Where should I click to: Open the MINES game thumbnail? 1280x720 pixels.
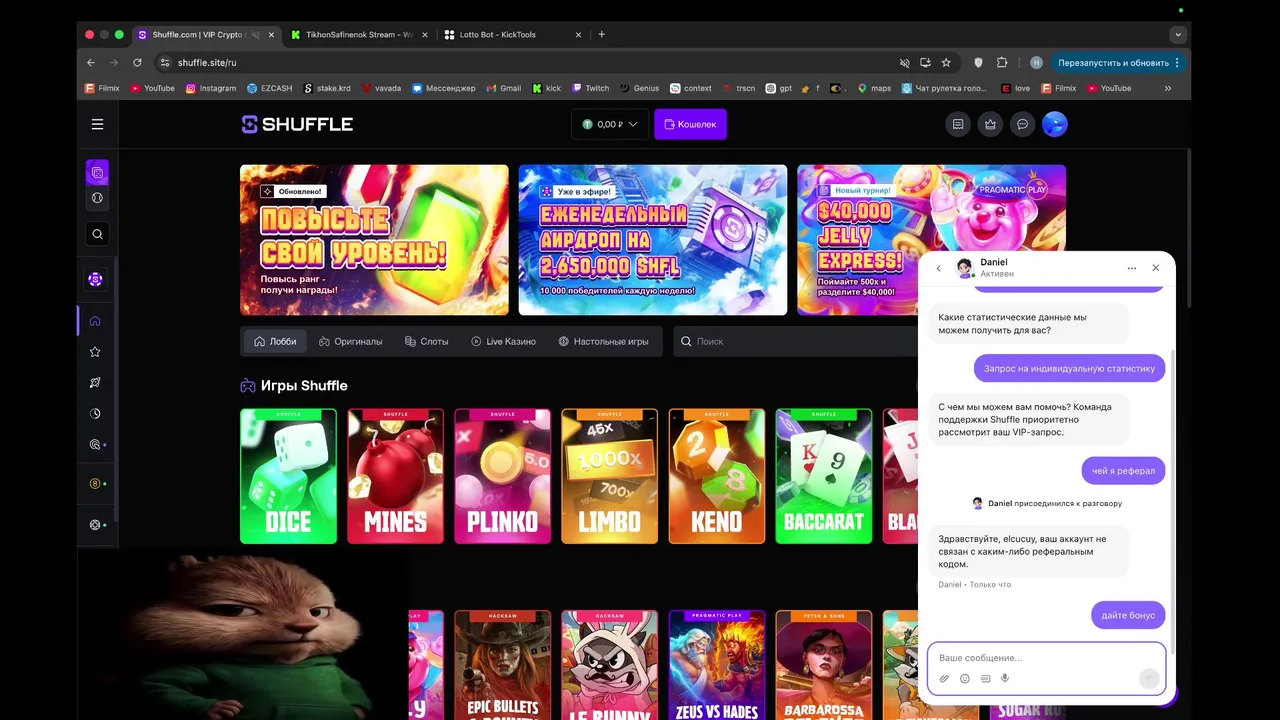(x=395, y=476)
